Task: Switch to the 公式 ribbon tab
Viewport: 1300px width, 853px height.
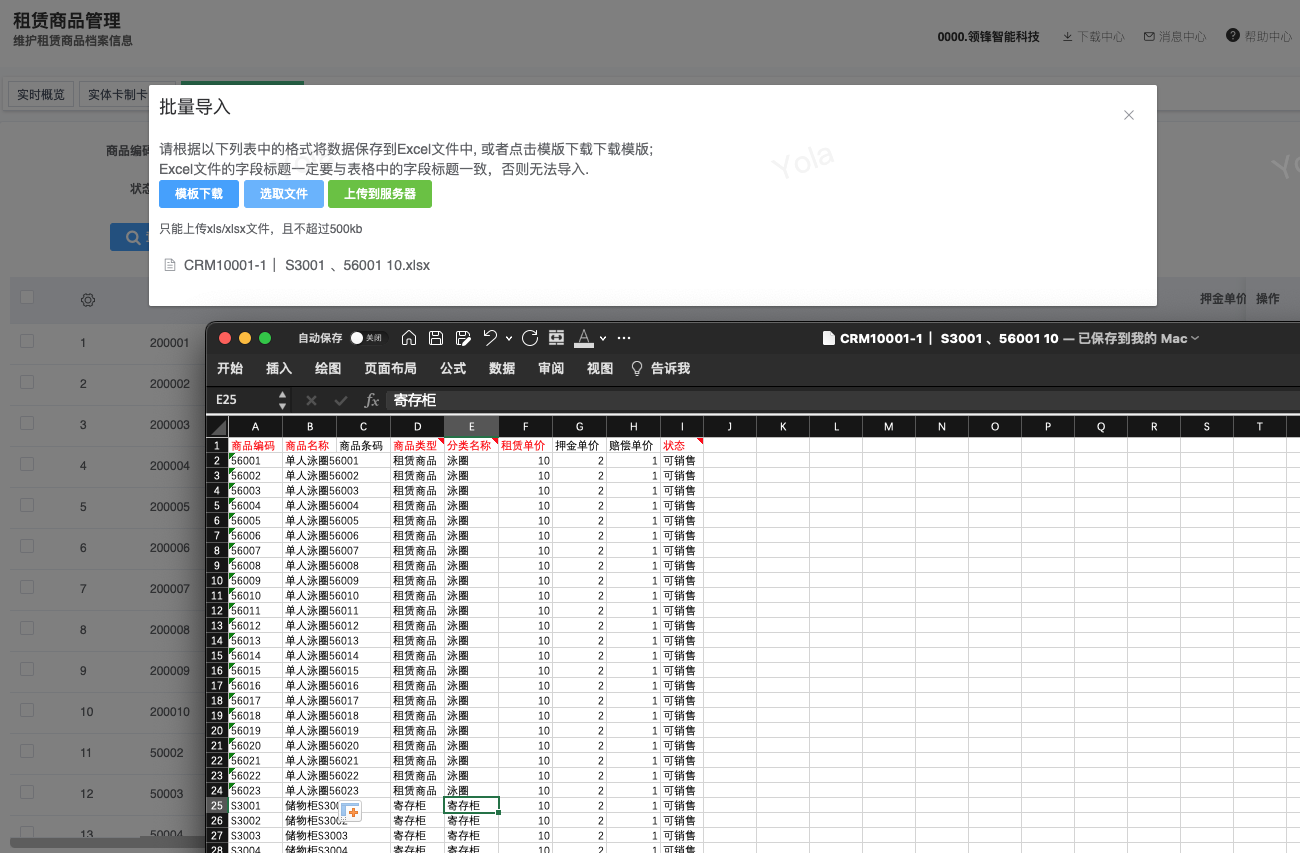Action: click(x=453, y=368)
